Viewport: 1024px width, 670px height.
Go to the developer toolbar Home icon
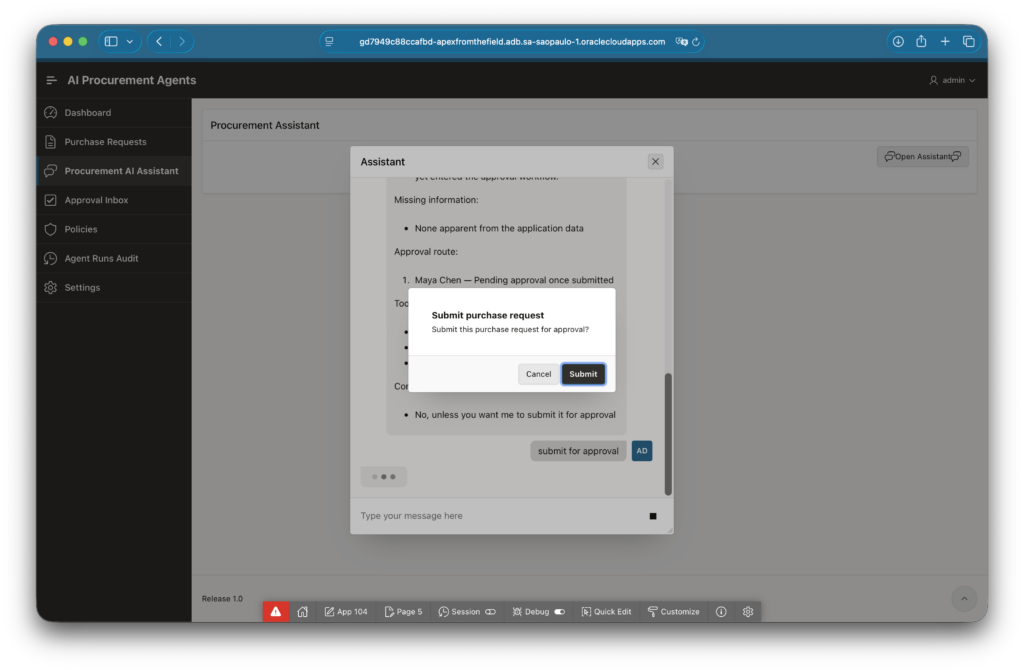tap(302, 612)
